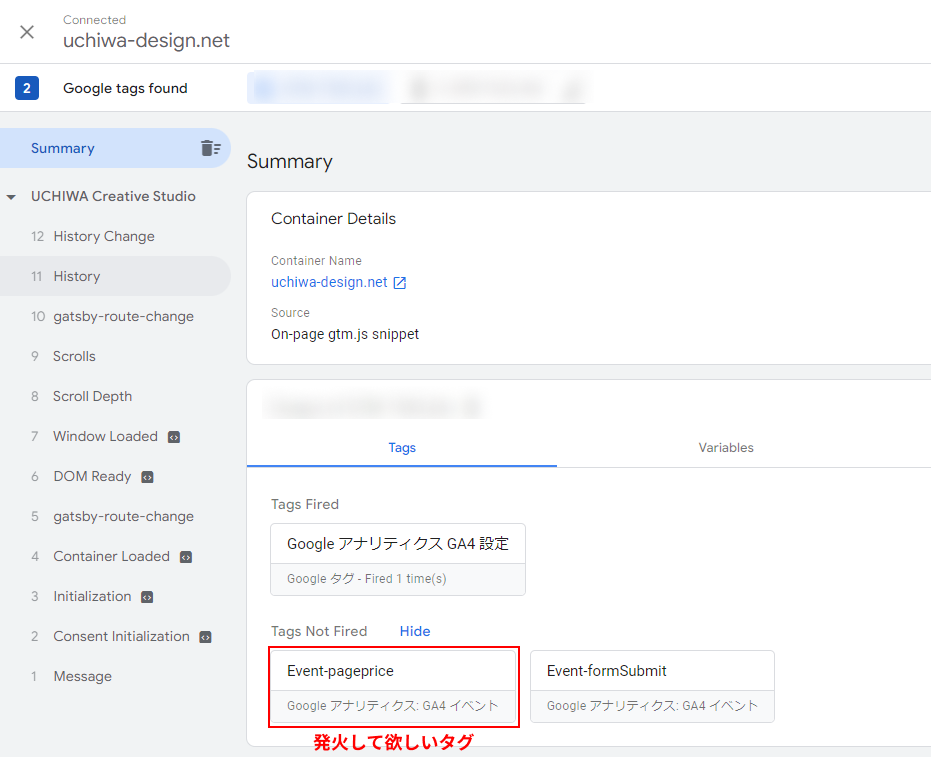Select event 10 gatsby-route-change
The height and width of the screenshot is (757, 931).
(x=115, y=316)
